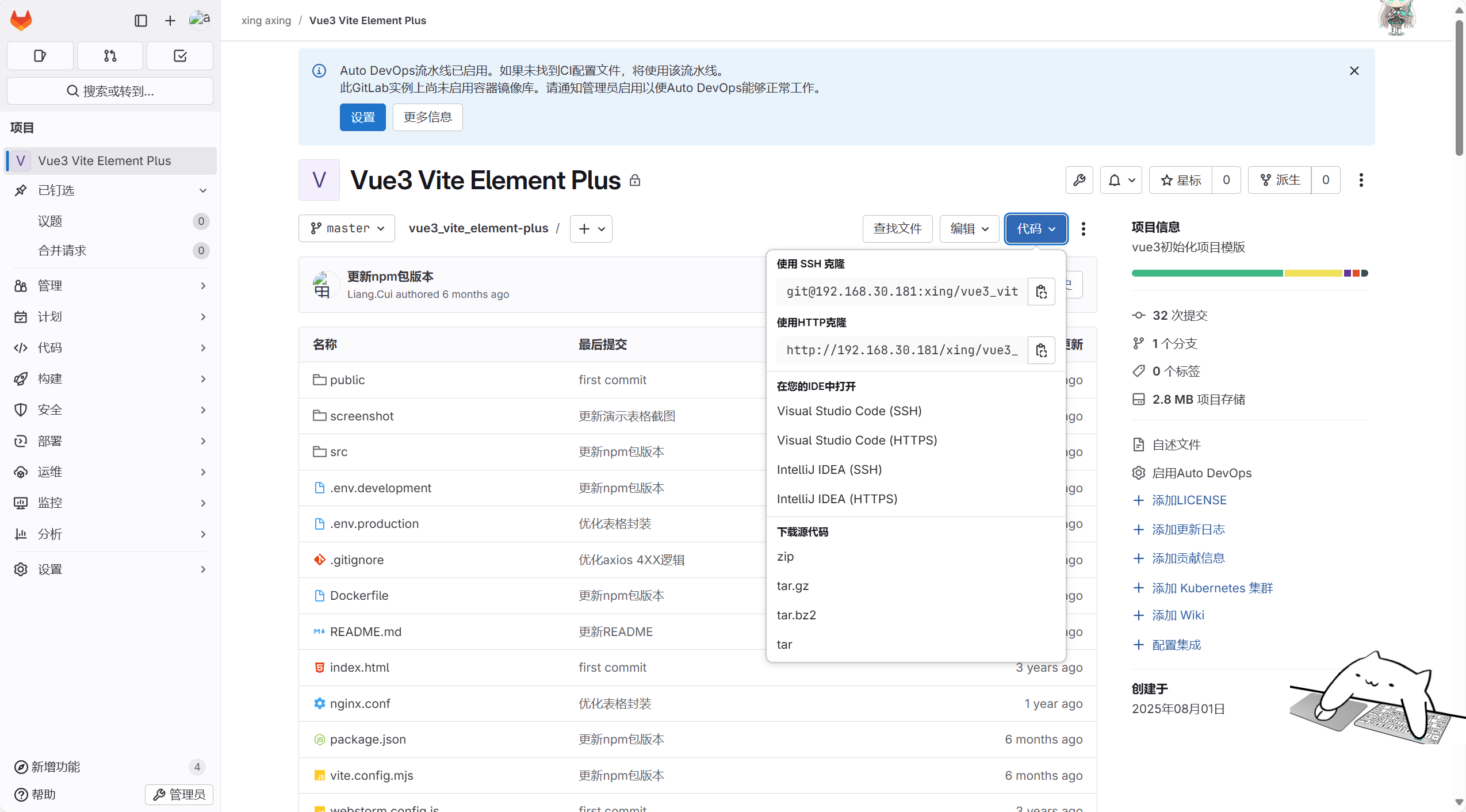Click the green language bar segment
This screenshot has height=812, width=1466.
click(x=1207, y=273)
